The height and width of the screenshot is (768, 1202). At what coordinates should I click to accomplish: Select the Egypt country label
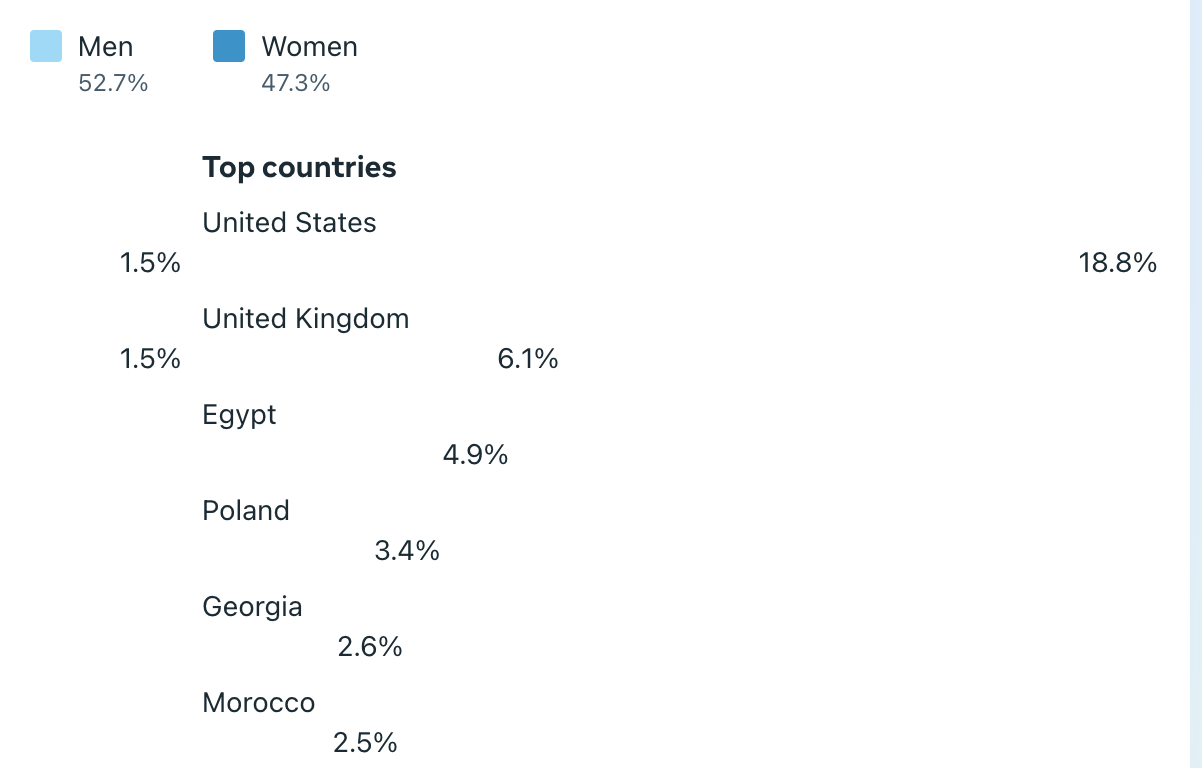(x=239, y=416)
